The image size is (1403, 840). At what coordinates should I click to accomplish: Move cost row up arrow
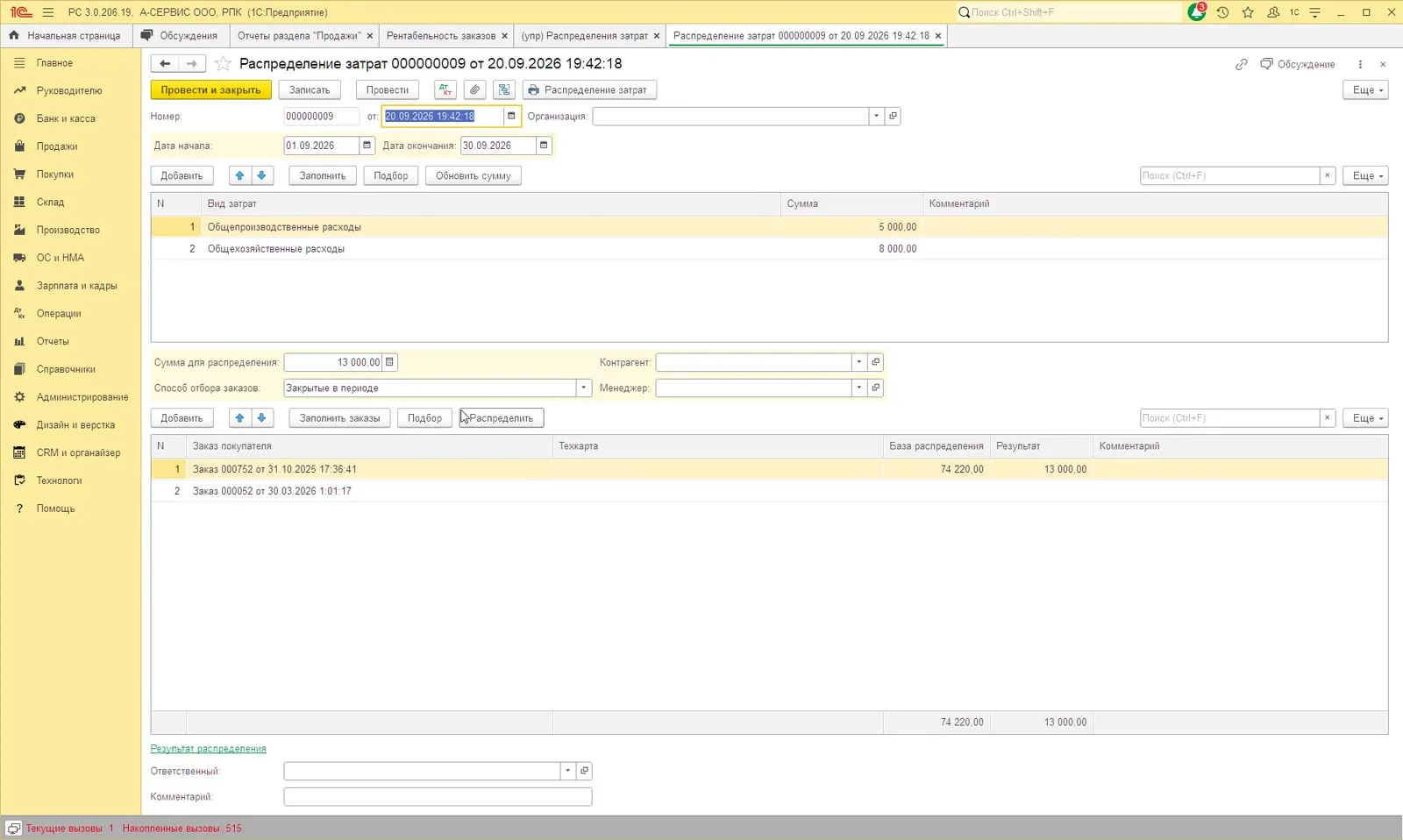coord(239,175)
